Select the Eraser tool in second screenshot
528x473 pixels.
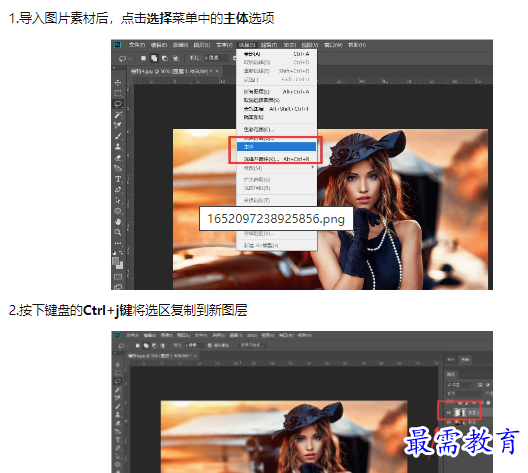pos(118,423)
